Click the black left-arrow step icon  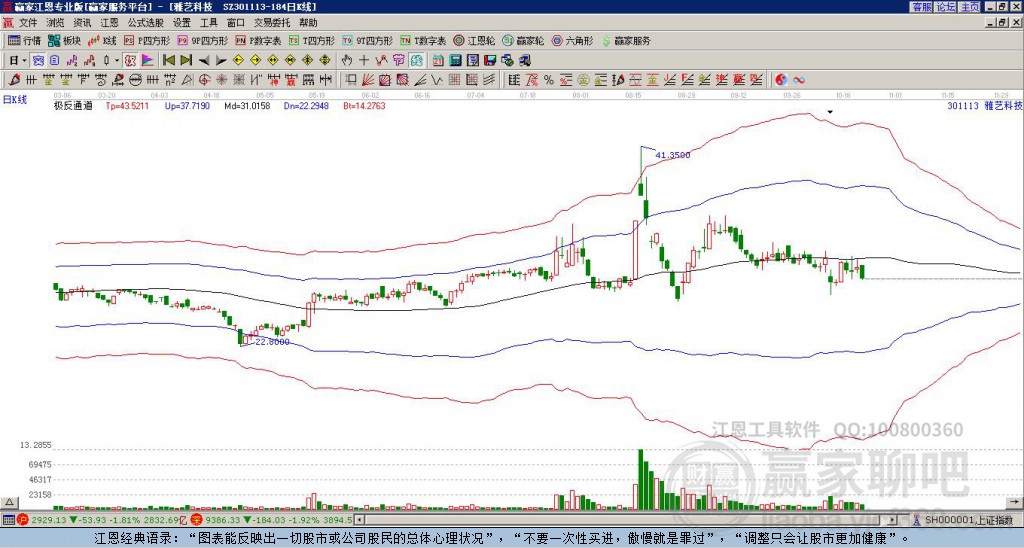point(204,60)
